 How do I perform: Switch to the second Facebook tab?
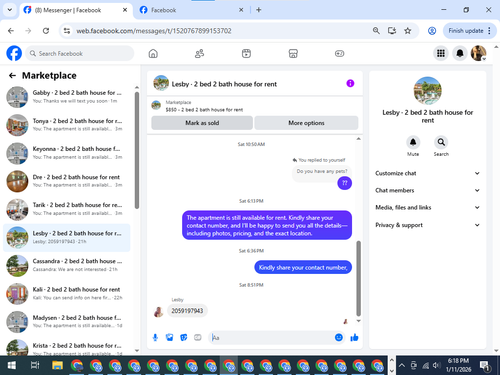point(191,10)
